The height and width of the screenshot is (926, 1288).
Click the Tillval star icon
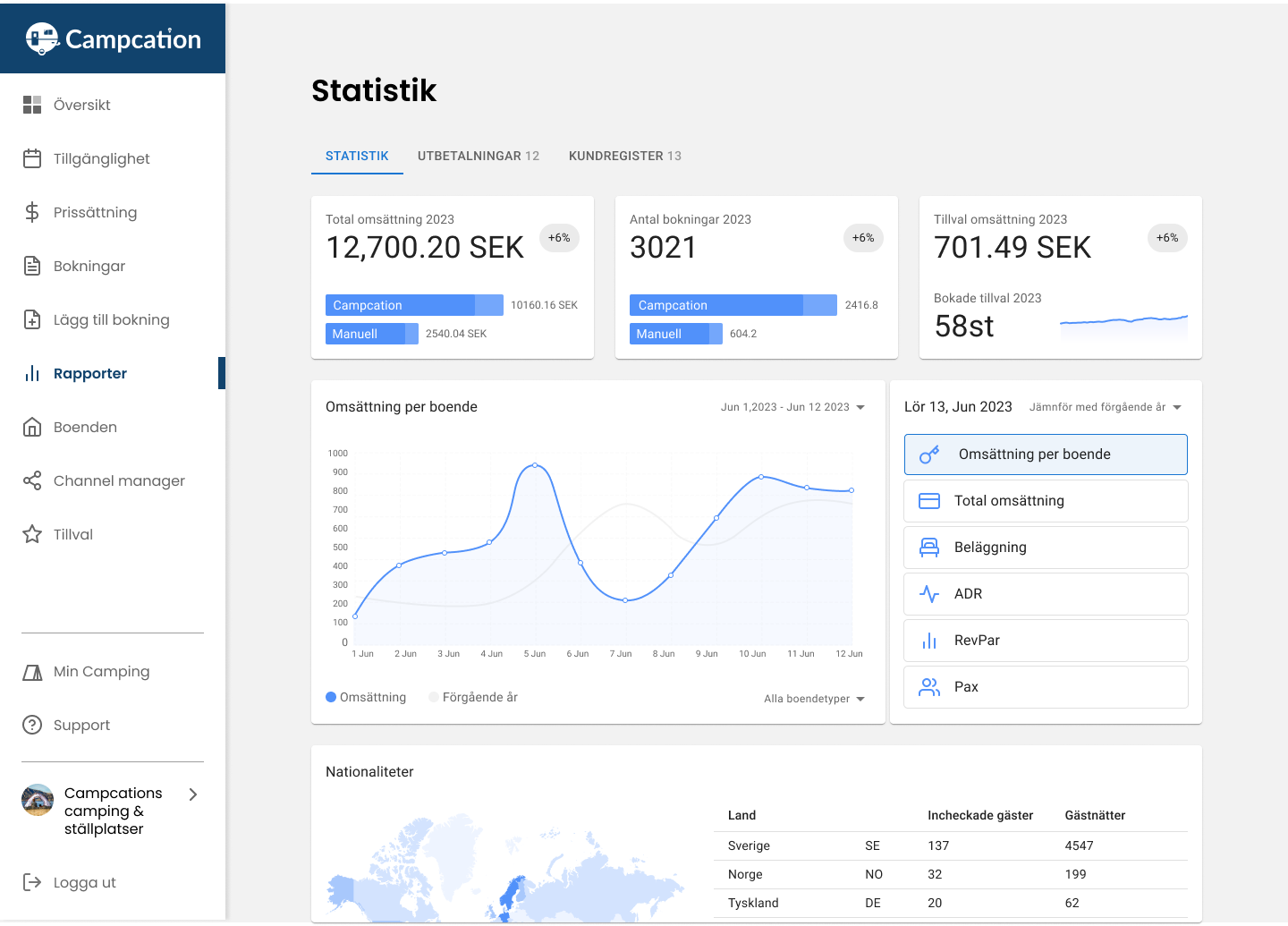(x=32, y=534)
